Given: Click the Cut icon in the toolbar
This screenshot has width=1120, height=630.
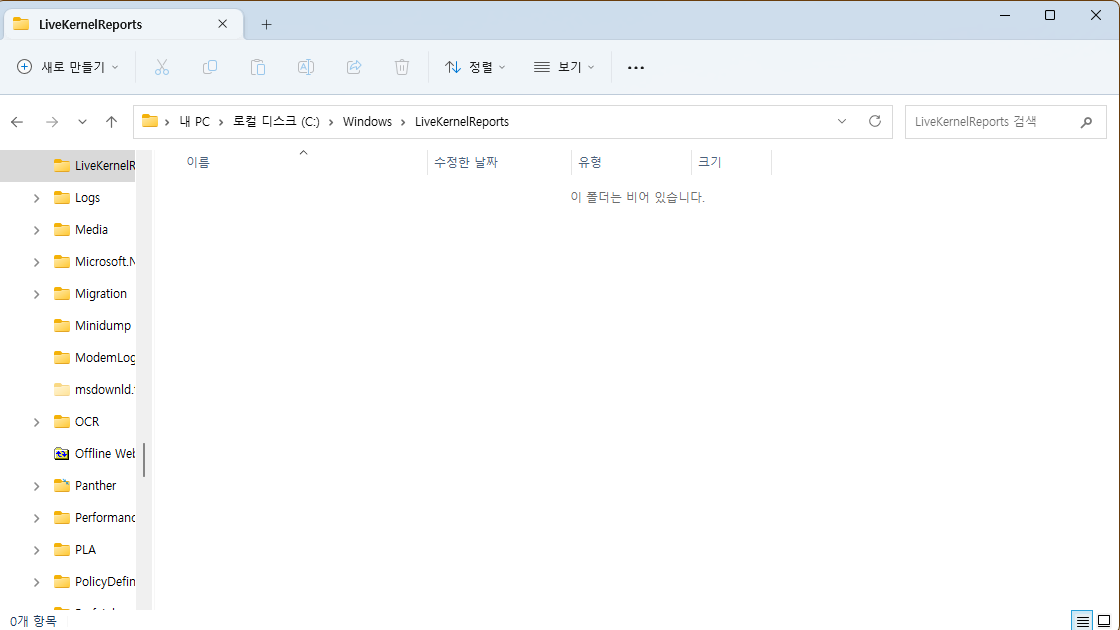Looking at the screenshot, I should tap(162, 67).
